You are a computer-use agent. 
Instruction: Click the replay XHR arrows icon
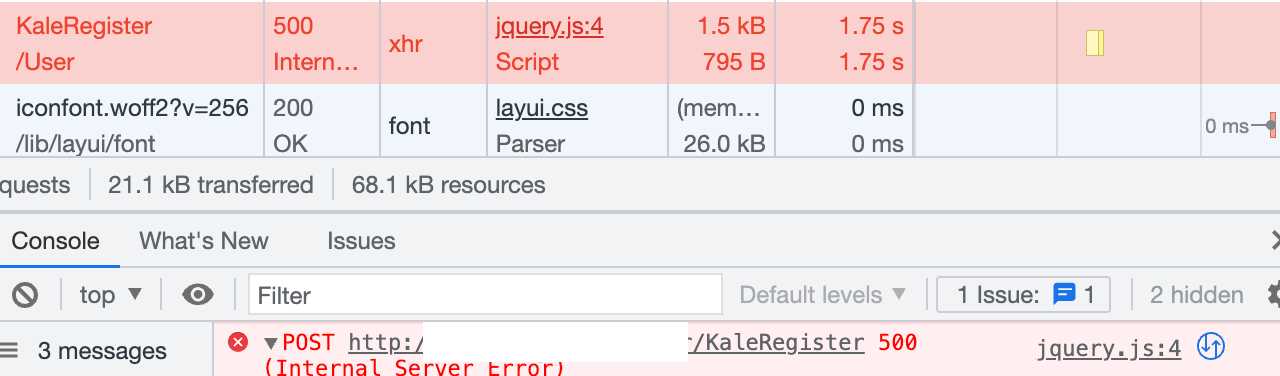pos(1211,347)
